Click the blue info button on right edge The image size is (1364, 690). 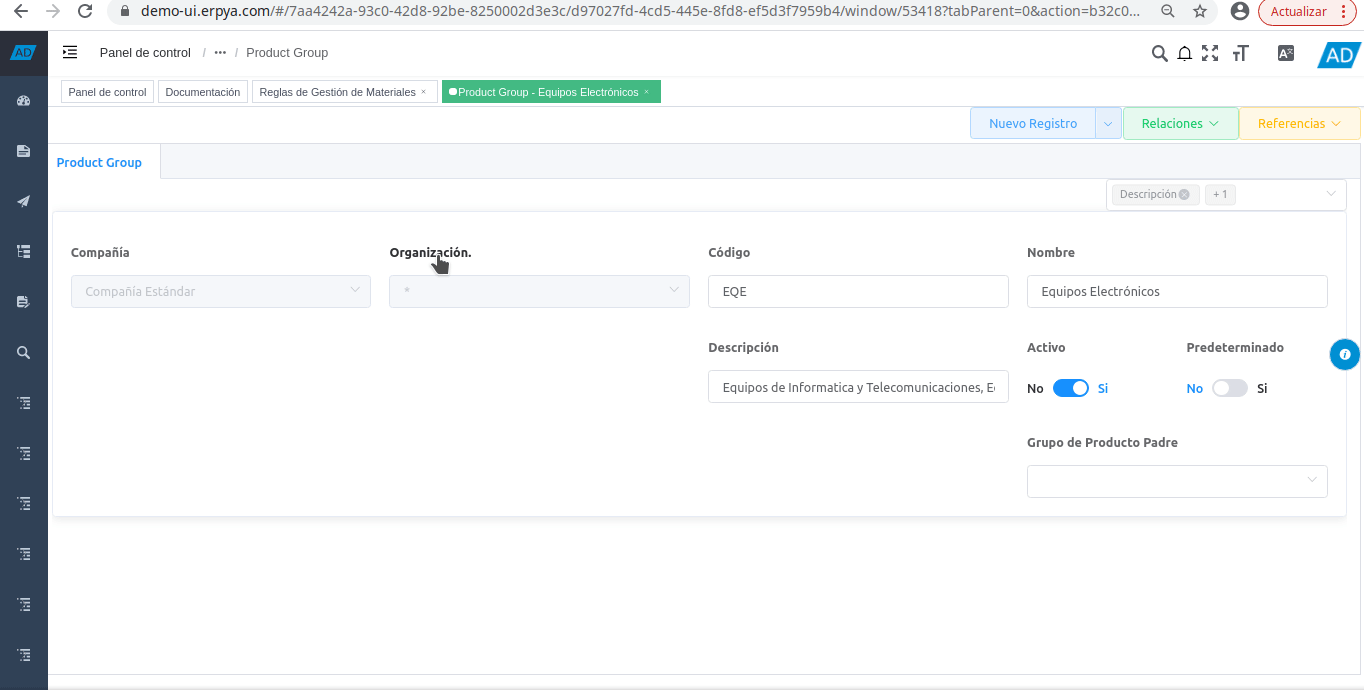1345,354
